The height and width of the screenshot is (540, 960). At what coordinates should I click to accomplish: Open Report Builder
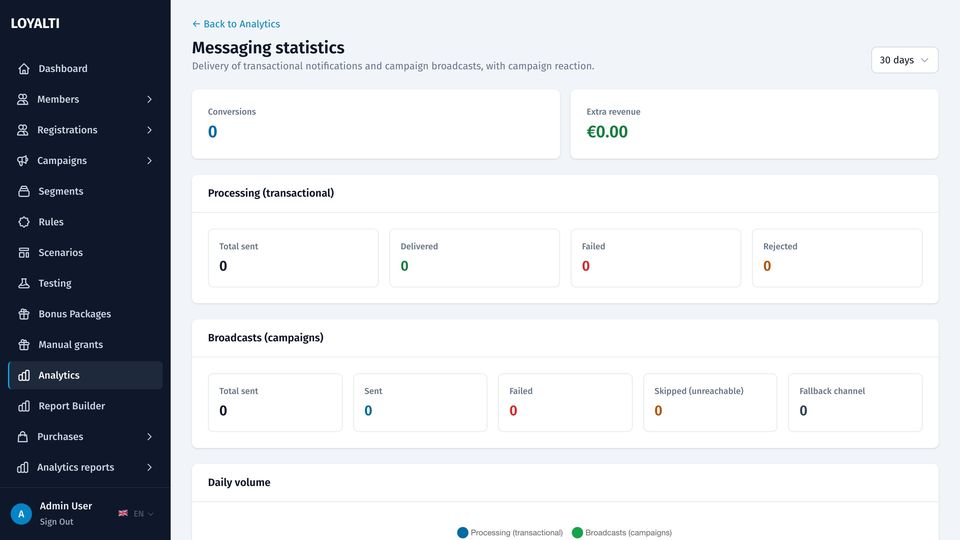(85, 406)
